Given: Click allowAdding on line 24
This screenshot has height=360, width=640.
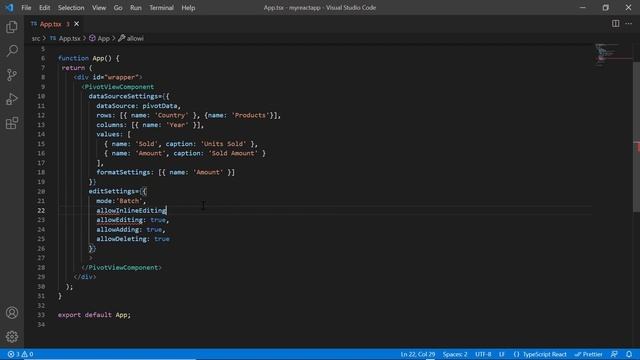Looking at the screenshot, I should click(x=118, y=229).
